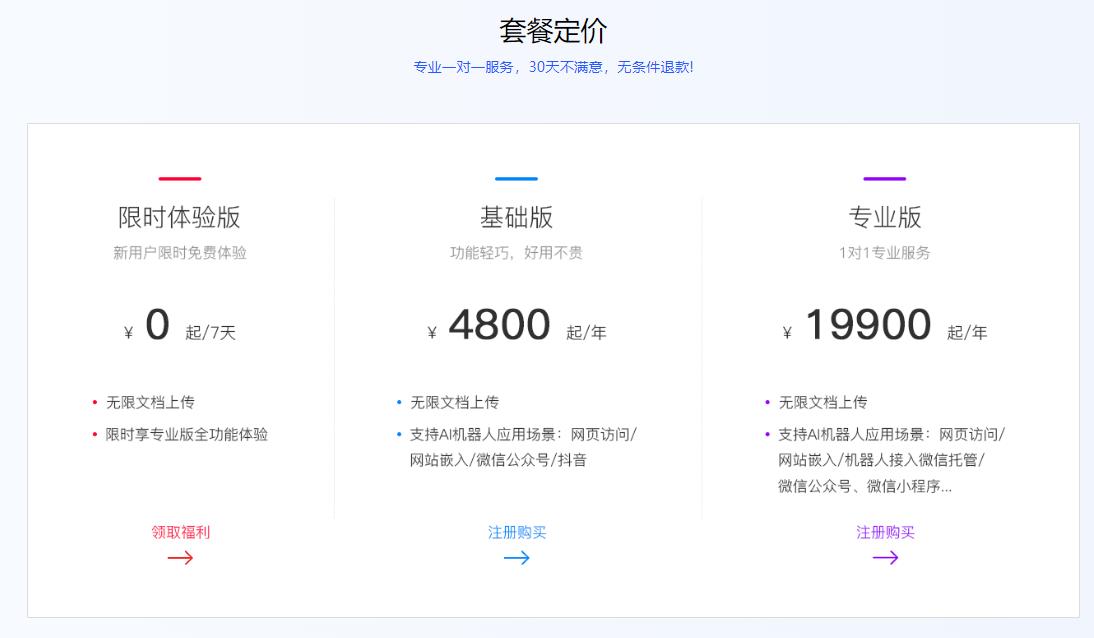Click the blue arrow icon under 基础版 plan
This screenshot has height=638, width=1094.
517,559
